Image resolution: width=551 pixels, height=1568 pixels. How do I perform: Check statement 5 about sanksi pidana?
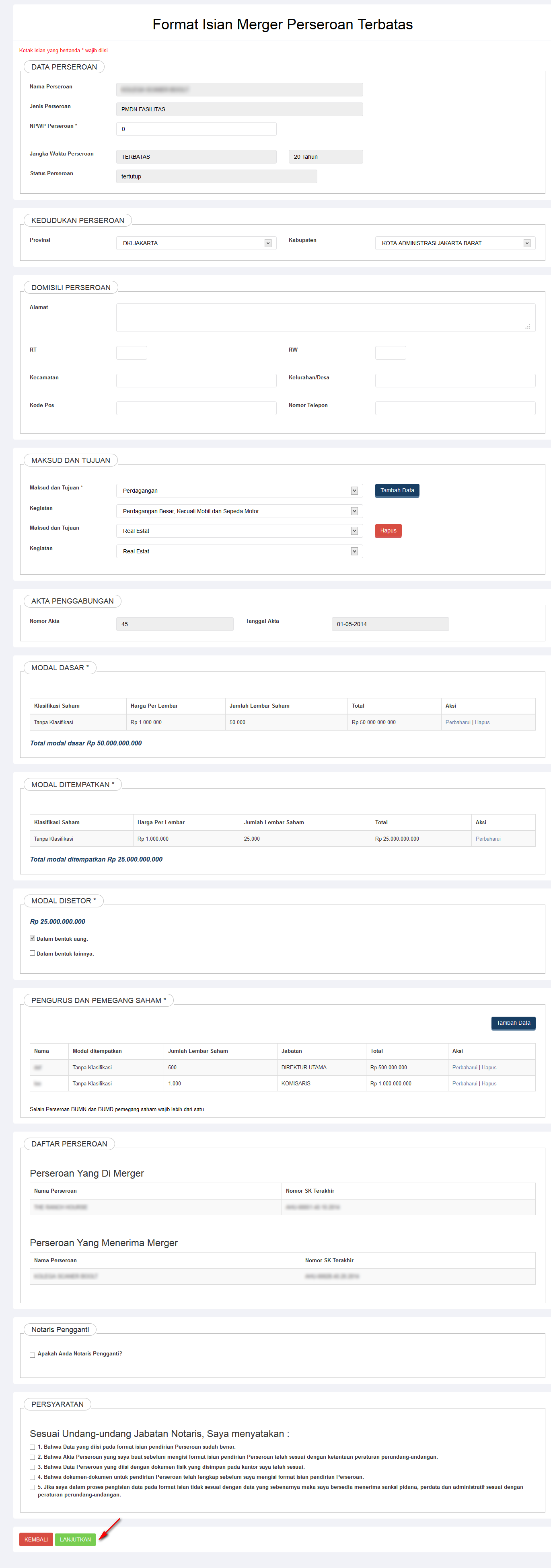point(32,1488)
